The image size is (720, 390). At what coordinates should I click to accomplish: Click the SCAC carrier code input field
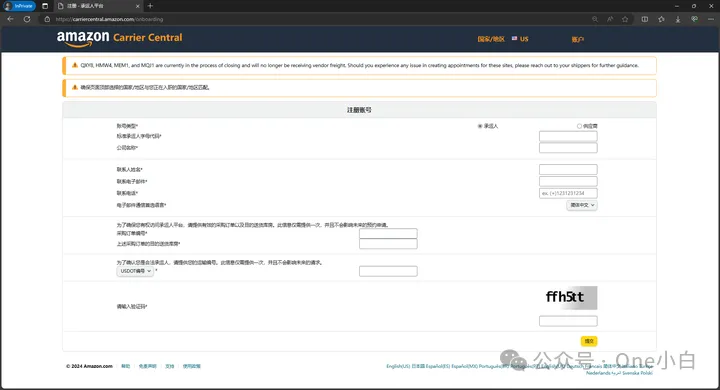click(568, 136)
